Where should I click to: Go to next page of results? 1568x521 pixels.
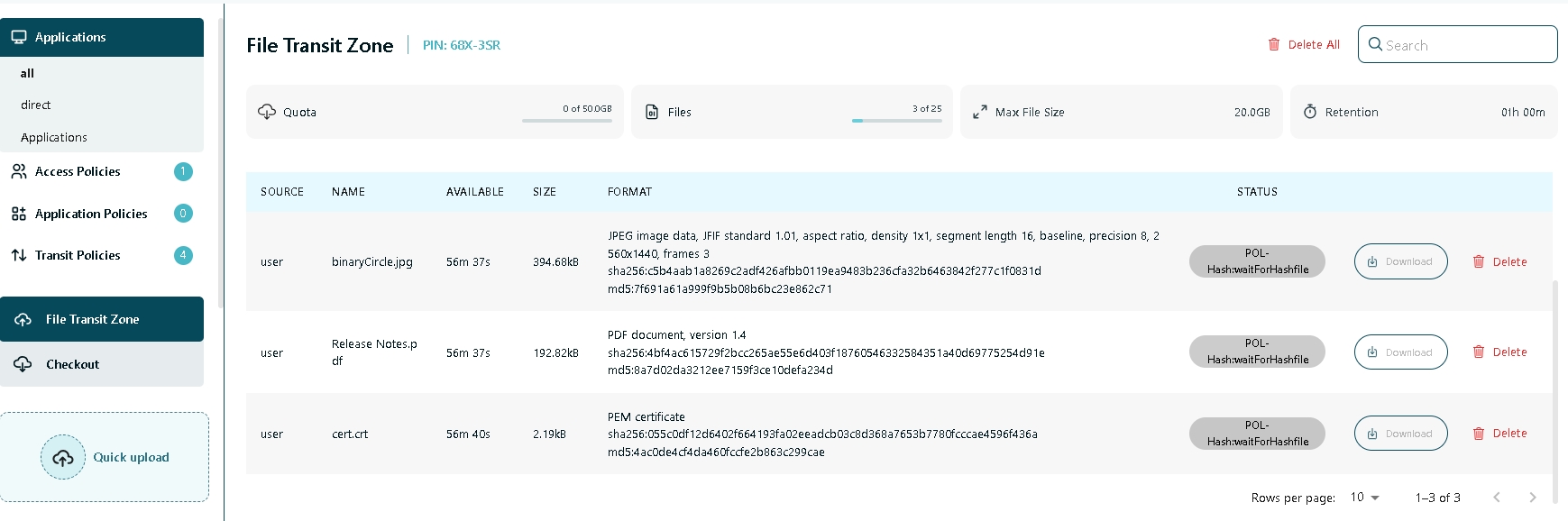[1532, 498]
